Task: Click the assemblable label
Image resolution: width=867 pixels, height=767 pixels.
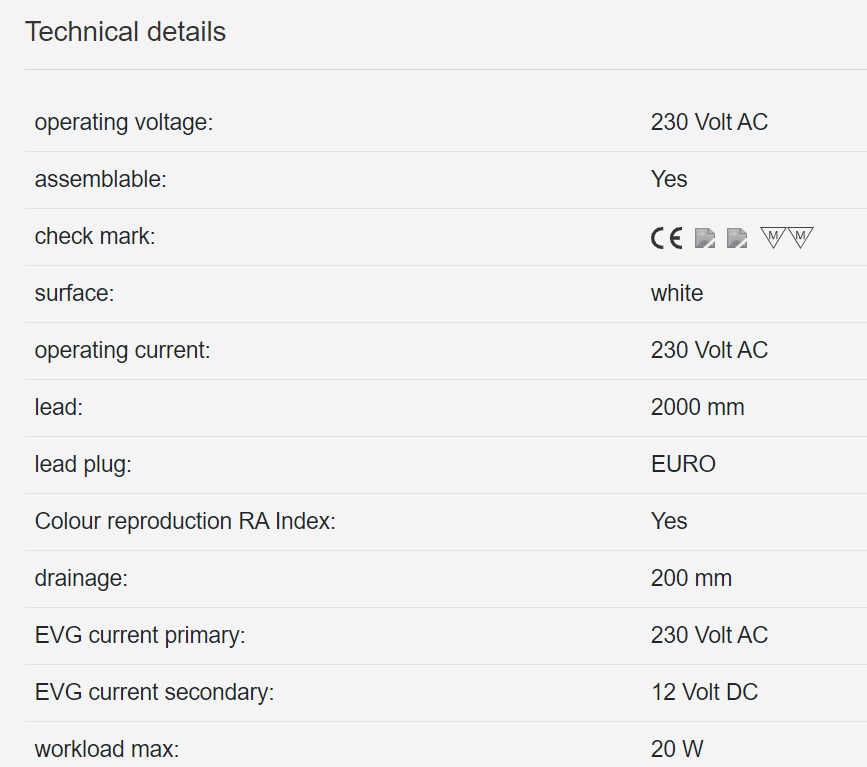Action: click(x=100, y=180)
